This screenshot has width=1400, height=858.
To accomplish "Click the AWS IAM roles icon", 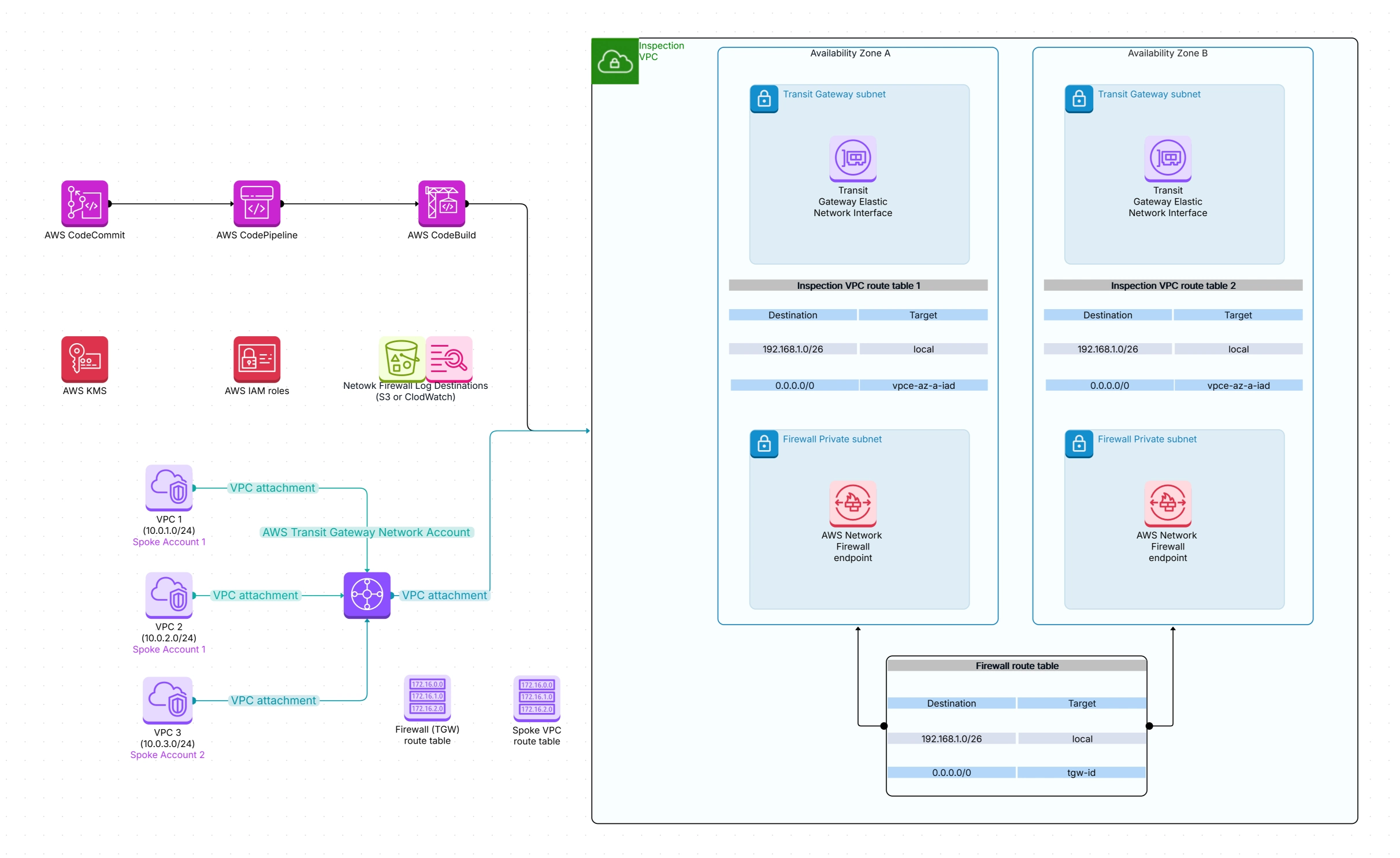I will pyautogui.click(x=257, y=359).
